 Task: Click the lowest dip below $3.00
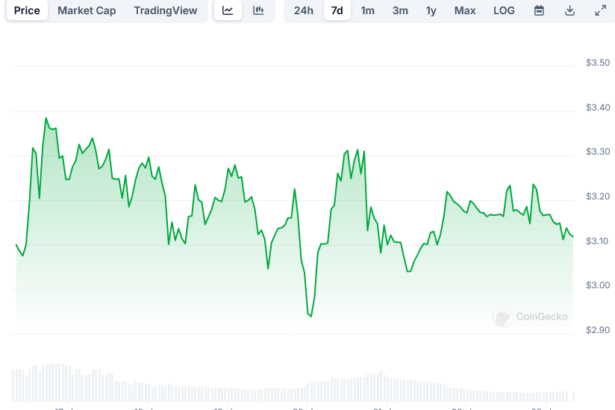click(310, 316)
